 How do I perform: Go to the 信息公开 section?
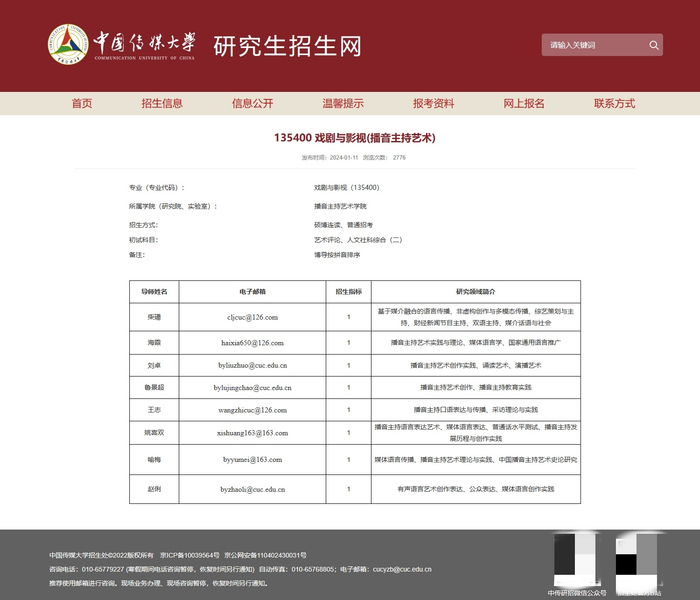pyautogui.click(x=252, y=104)
